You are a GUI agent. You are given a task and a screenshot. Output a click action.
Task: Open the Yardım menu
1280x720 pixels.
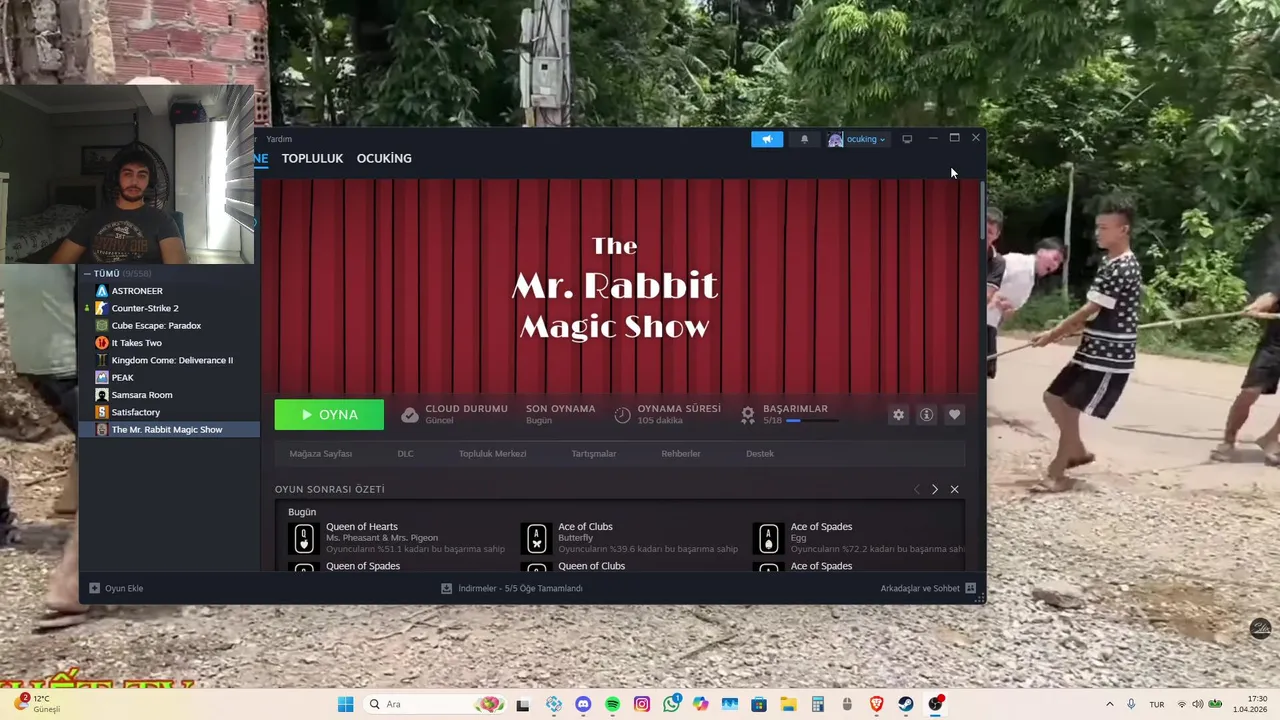click(279, 139)
